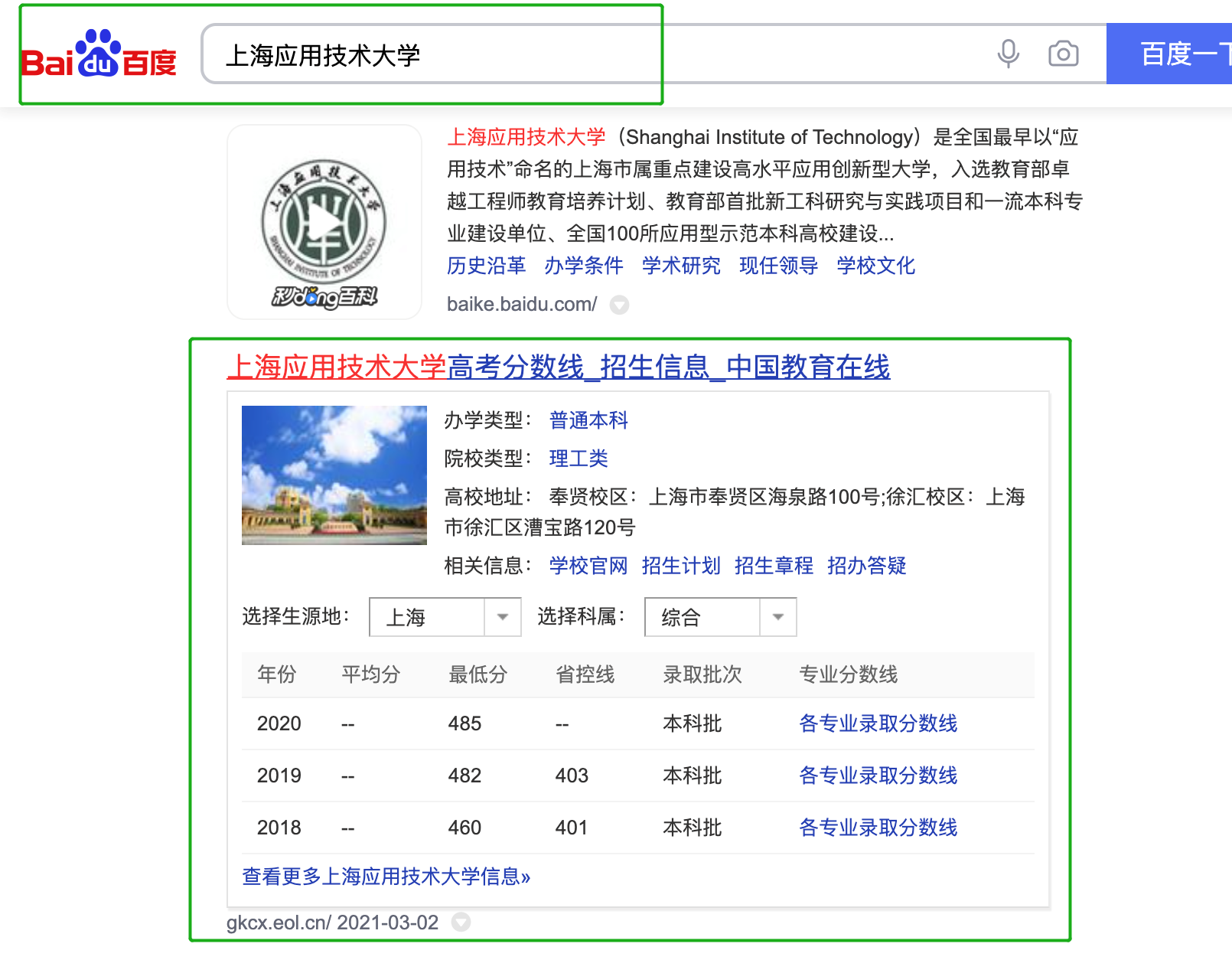Open the 历史沿革 link
Screen dimensions: 1232x960
487,266
